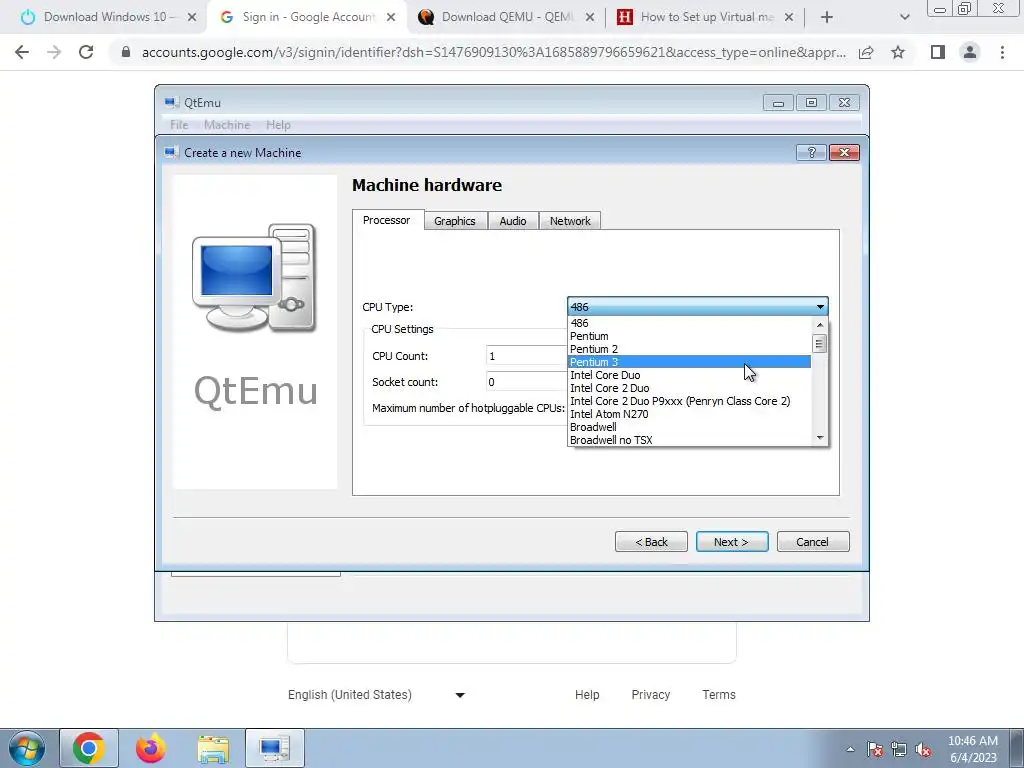Switch to Download Windows 10 tab
This screenshot has width=1024, height=768.
pyautogui.click(x=108, y=17)
